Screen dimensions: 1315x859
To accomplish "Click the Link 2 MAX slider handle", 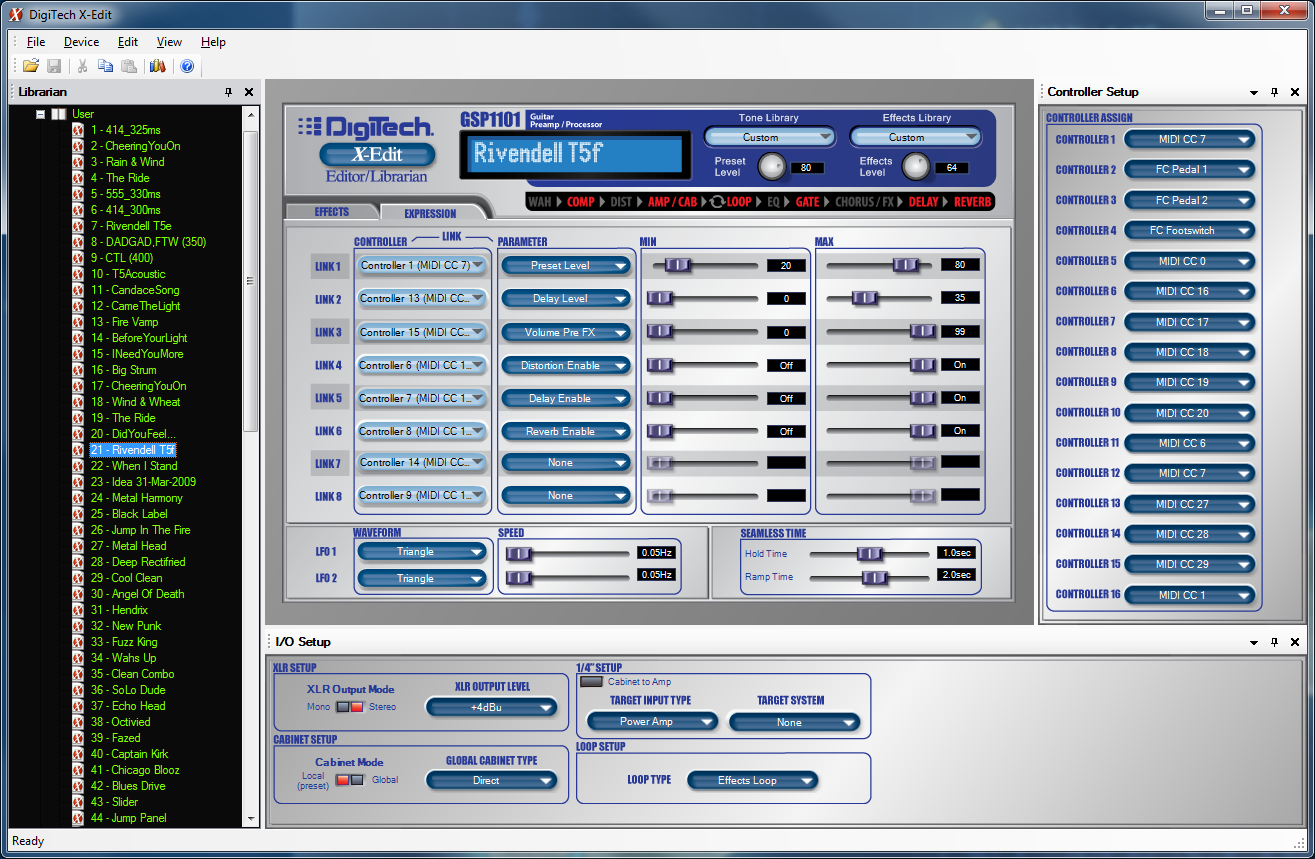I will 865,298.
